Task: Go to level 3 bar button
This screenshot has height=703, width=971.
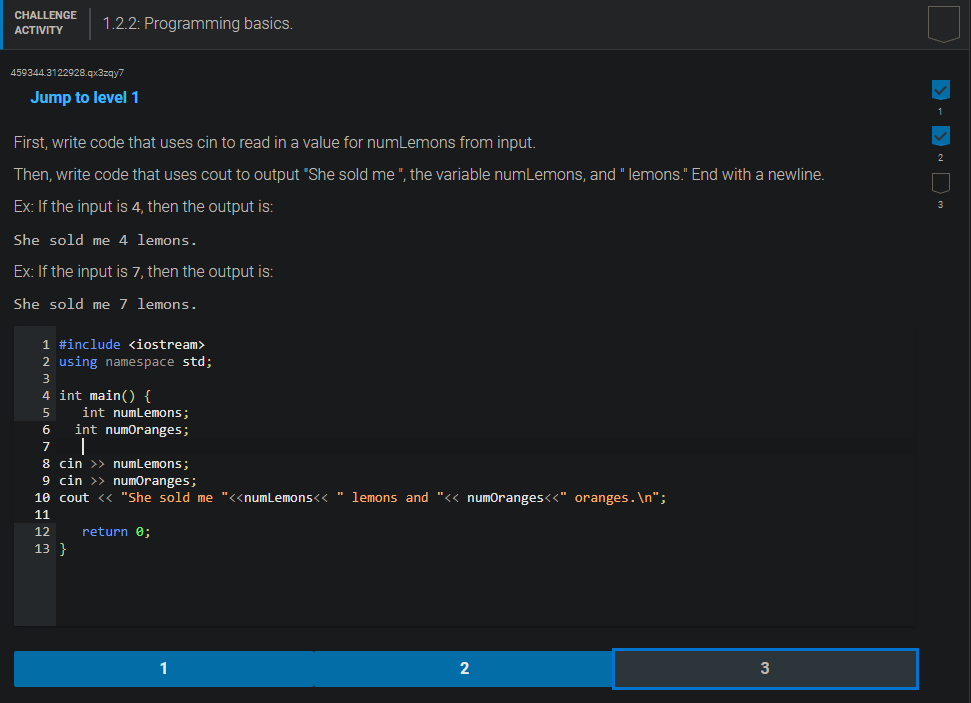Action: point(765,668)
